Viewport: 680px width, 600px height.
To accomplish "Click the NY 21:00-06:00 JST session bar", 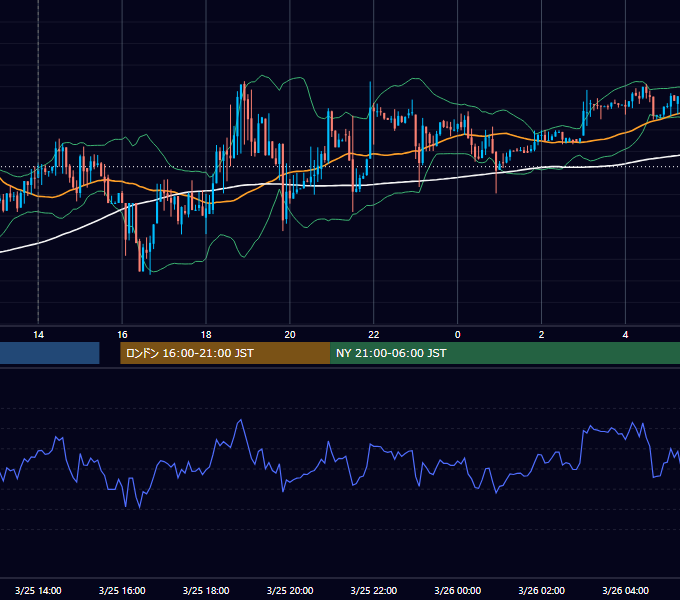I will tap(505, 353).
